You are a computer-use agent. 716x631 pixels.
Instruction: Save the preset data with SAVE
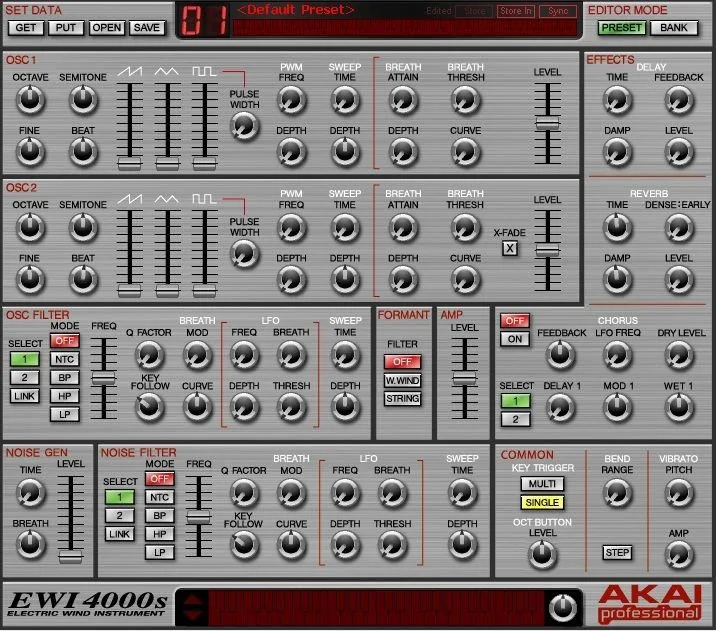click(147, 28)
